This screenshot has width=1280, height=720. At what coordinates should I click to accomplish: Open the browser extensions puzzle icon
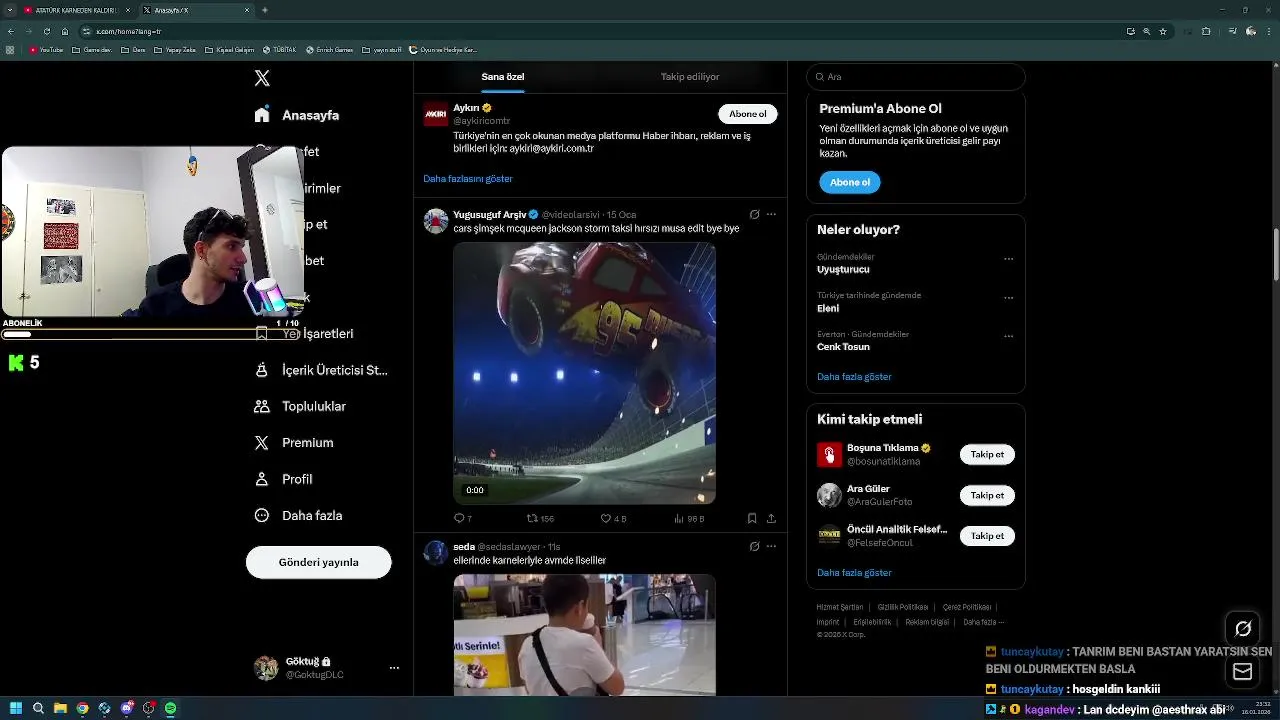click(x=1206, y=31)
